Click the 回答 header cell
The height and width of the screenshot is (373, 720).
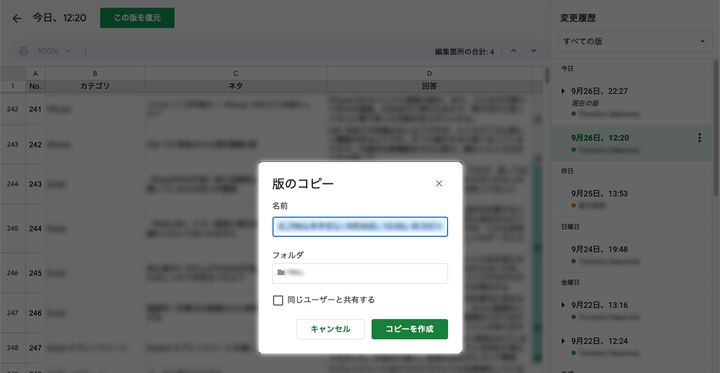click(x=429, y=86)
